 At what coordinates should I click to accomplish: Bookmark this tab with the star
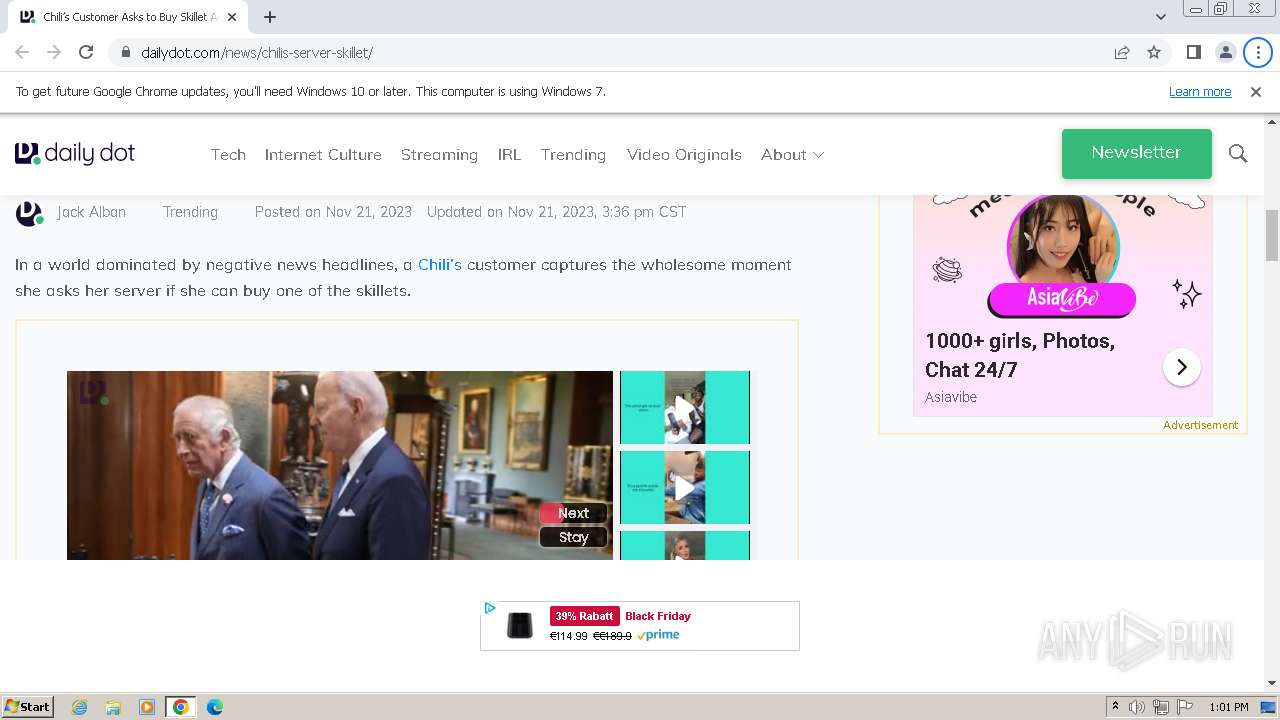(1154, 52)
